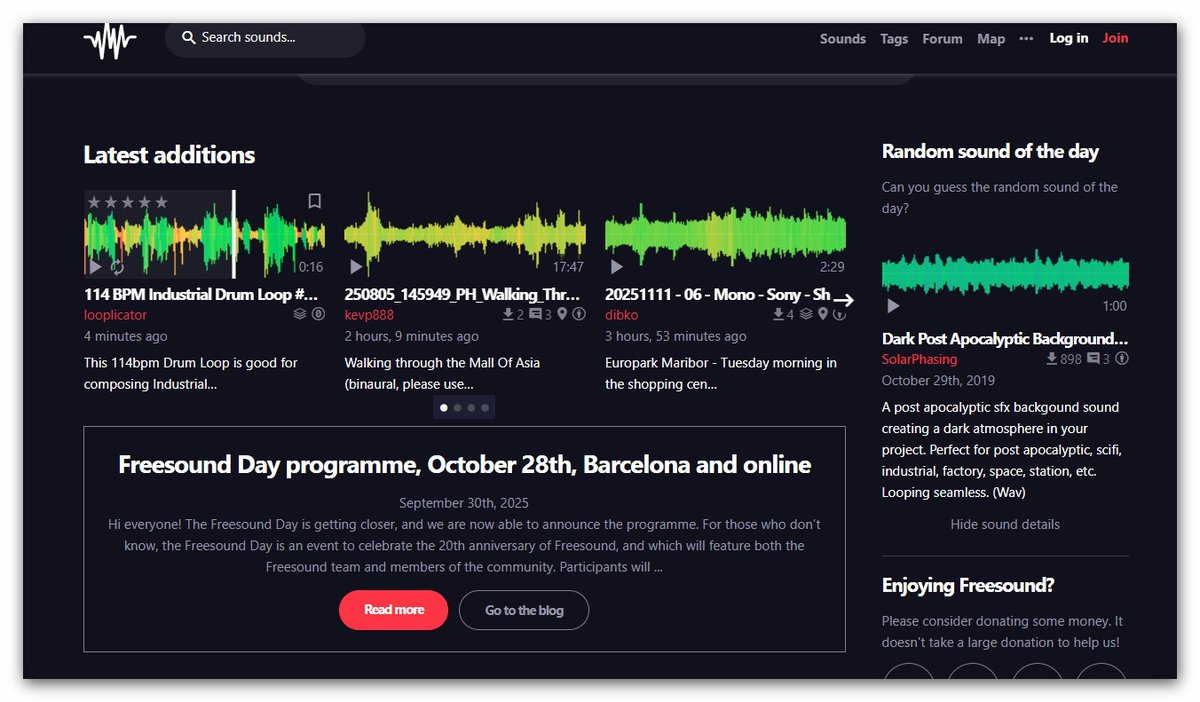The height and width of the screenshot is (702, 1200).
Task: Click the 17:47 duration label
Action: click(x=568, y=267)
